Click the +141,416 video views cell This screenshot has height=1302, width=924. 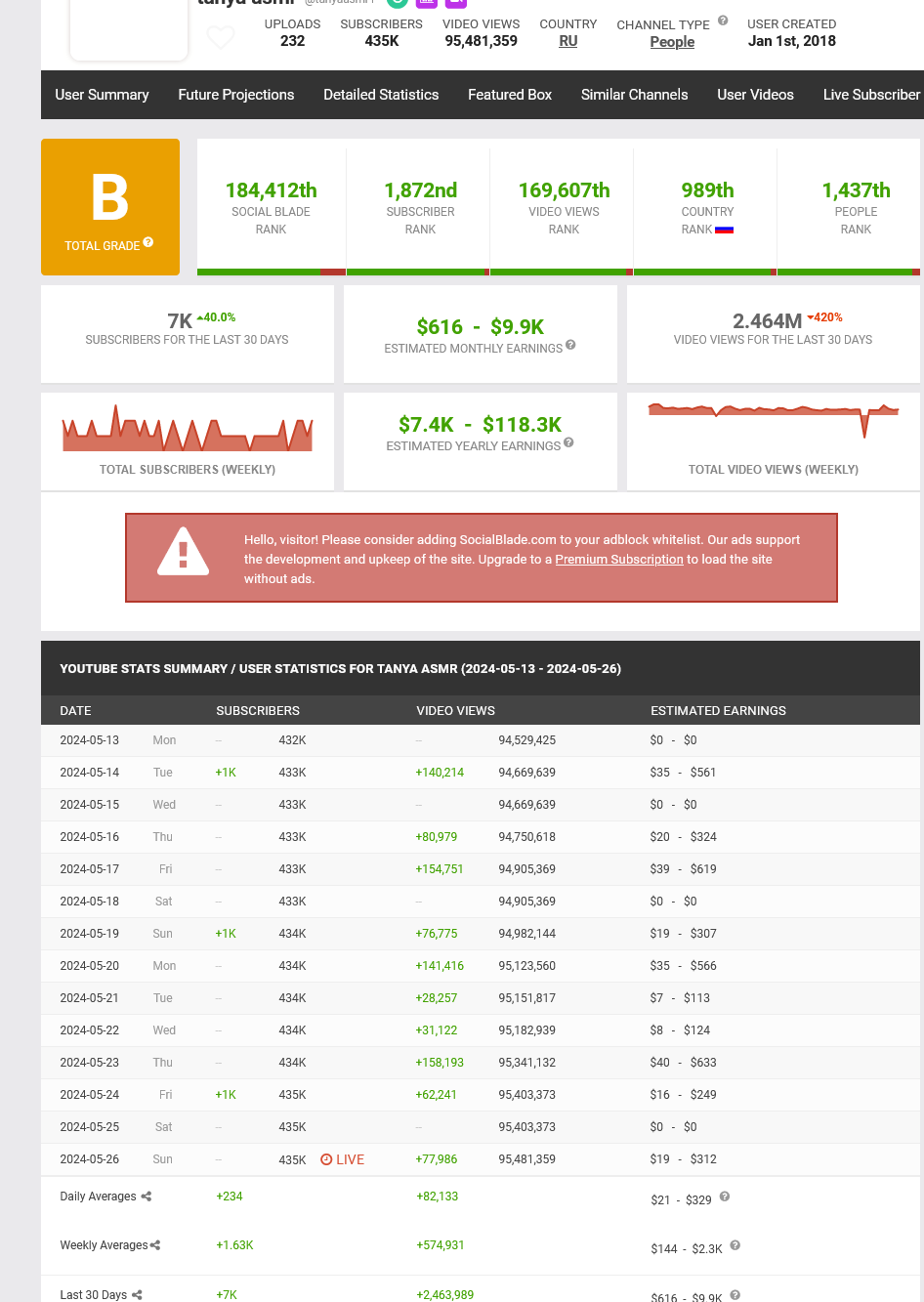pos(440,966)
